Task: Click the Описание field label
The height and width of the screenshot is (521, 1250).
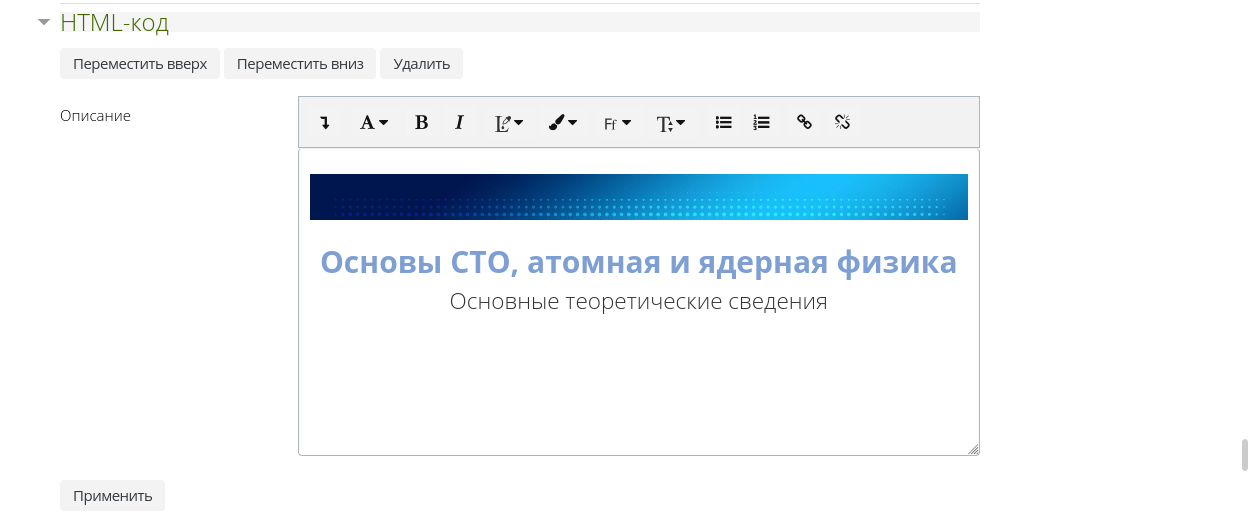Action: coord(95,115)
